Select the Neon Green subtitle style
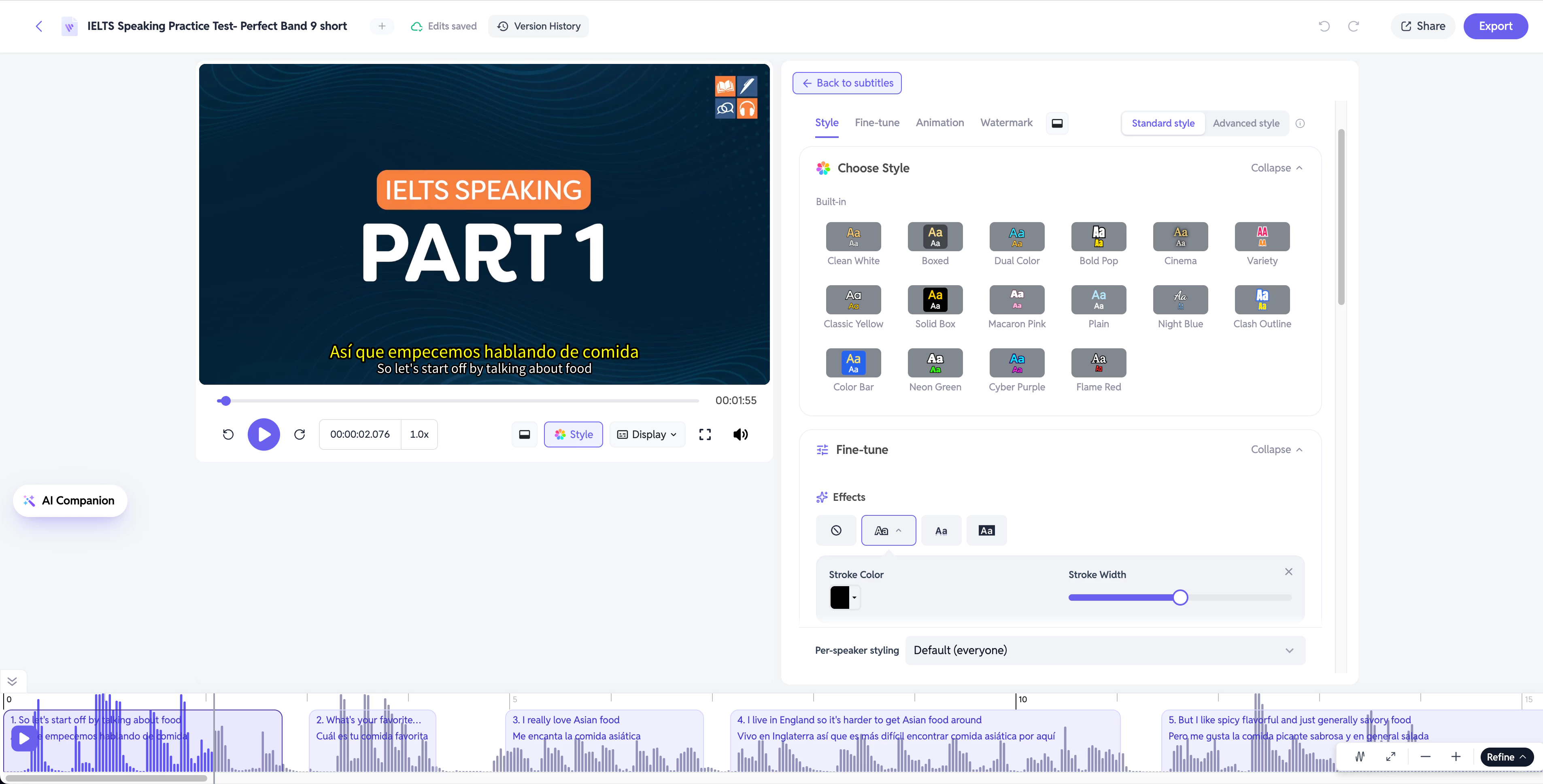1543x784 pixels. (x=935, y=371)
